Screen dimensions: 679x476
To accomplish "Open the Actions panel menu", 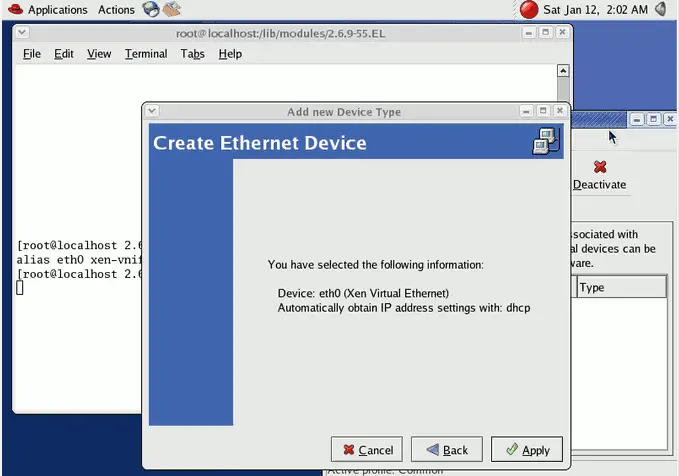I will [116, 10].
